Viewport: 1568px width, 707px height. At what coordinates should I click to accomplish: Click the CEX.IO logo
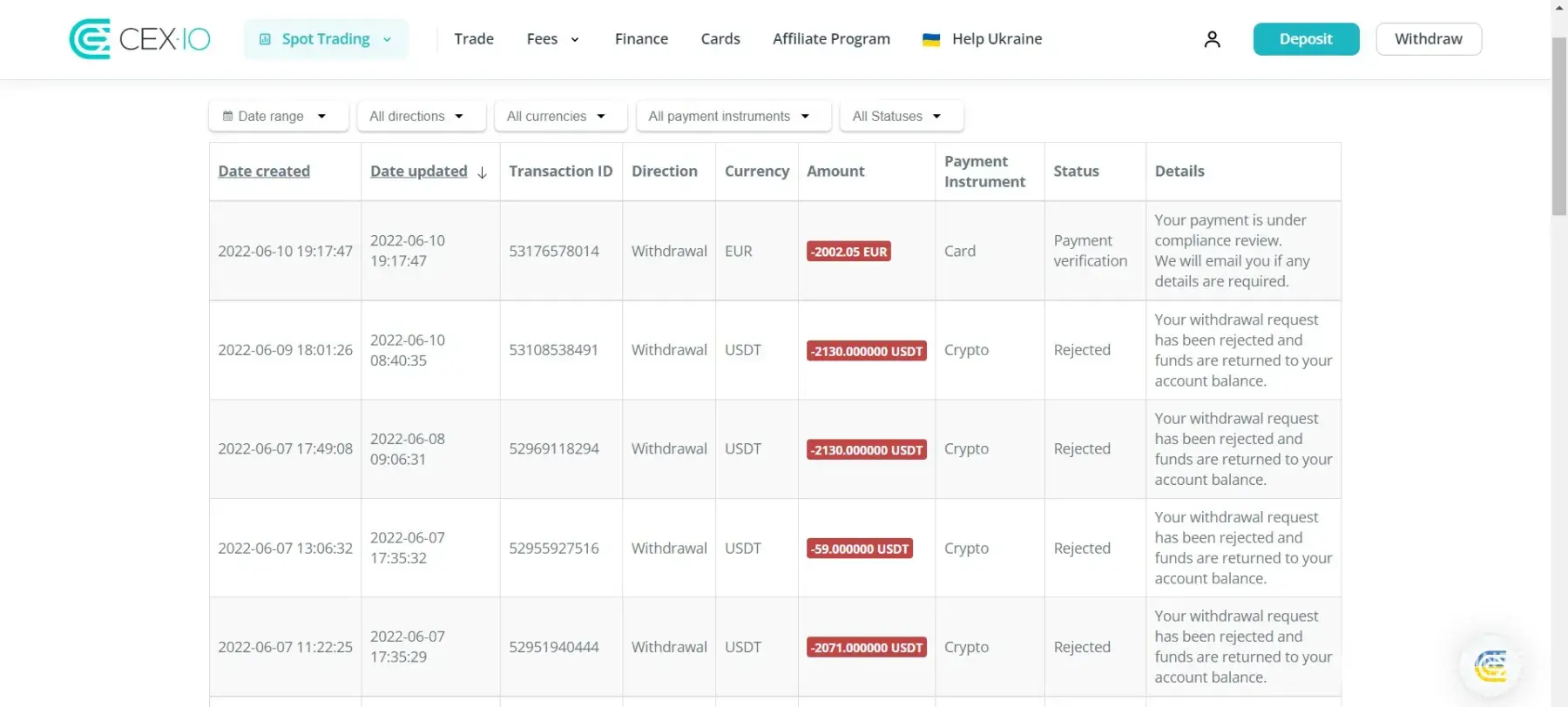coord(139,39)
